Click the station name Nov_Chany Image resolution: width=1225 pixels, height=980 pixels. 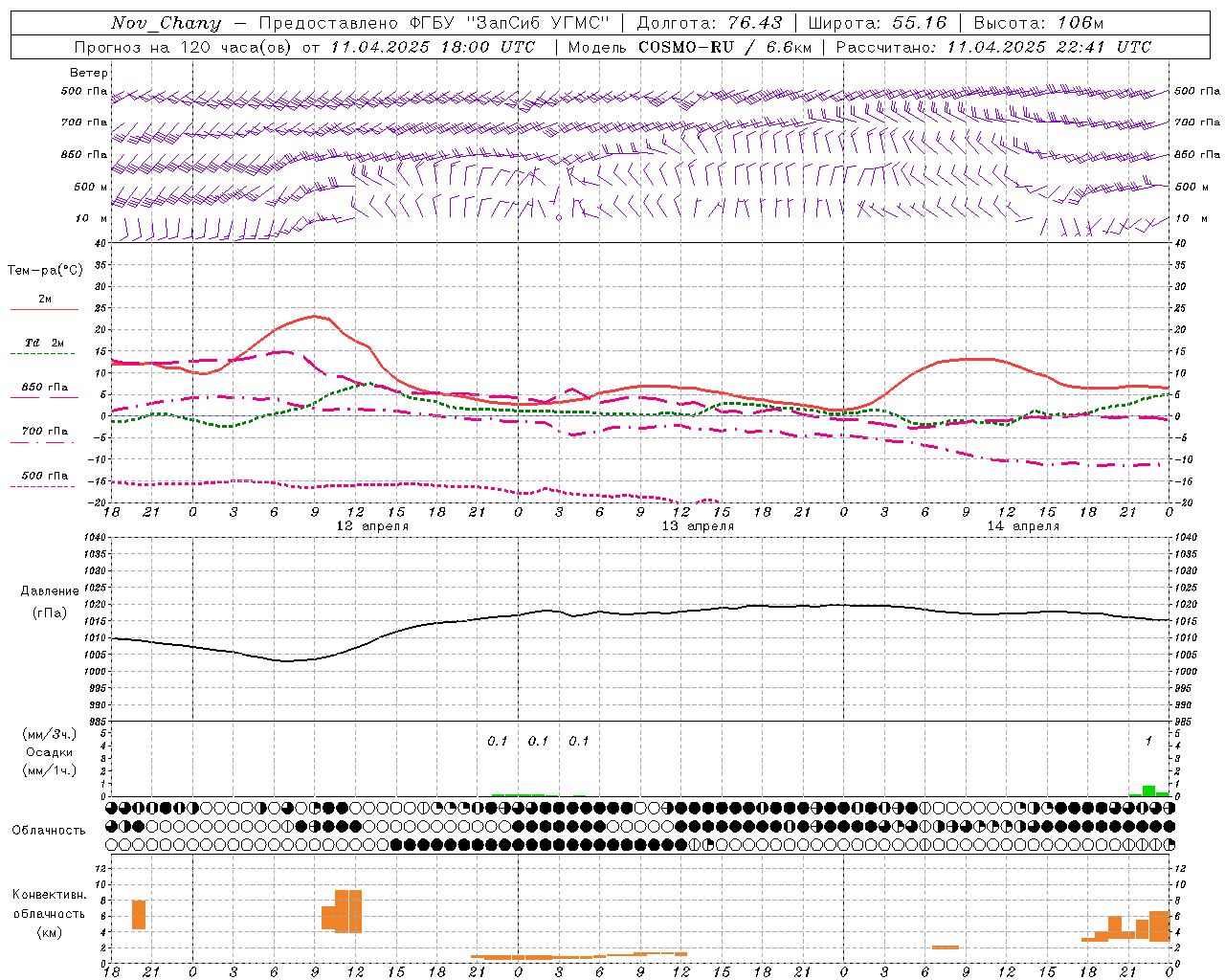166,23
